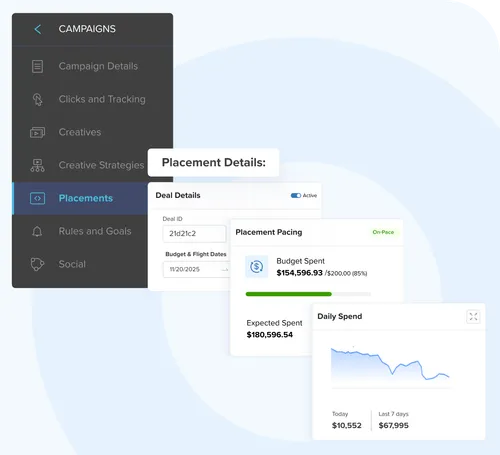This screenshot has width=500, height=455.
Task: Click the Campaign Details document icon
Action: [37, 66]
